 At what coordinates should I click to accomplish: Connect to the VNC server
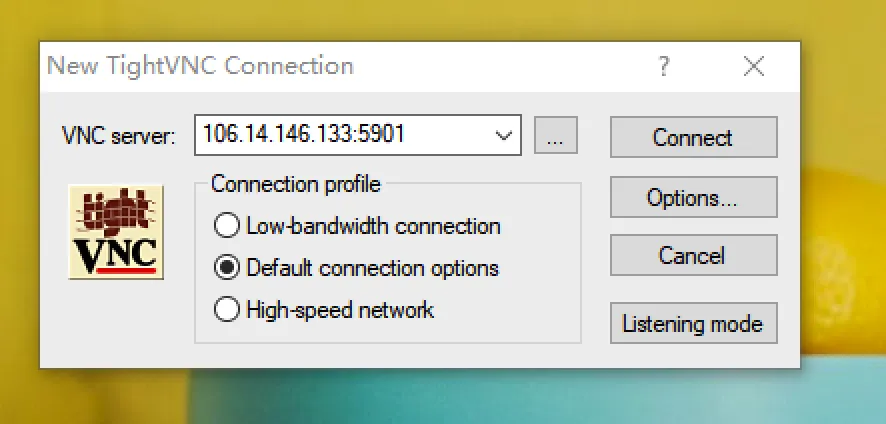click(693, 137)
